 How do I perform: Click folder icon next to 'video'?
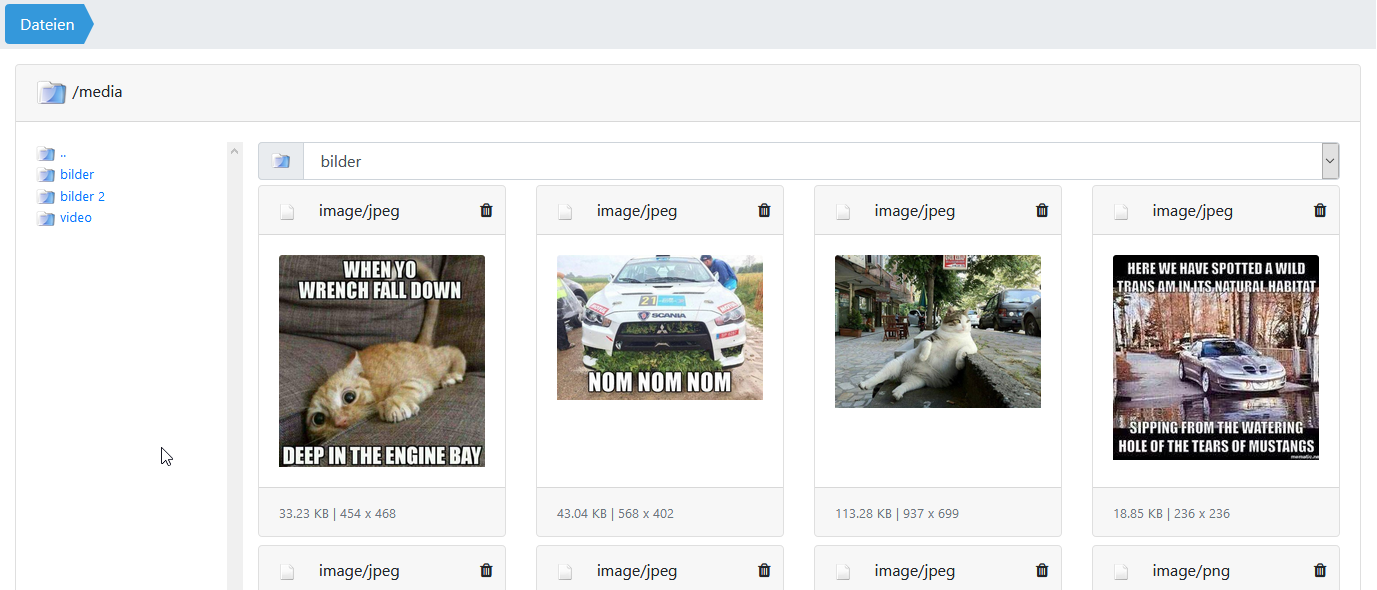[x=46, y=218]
